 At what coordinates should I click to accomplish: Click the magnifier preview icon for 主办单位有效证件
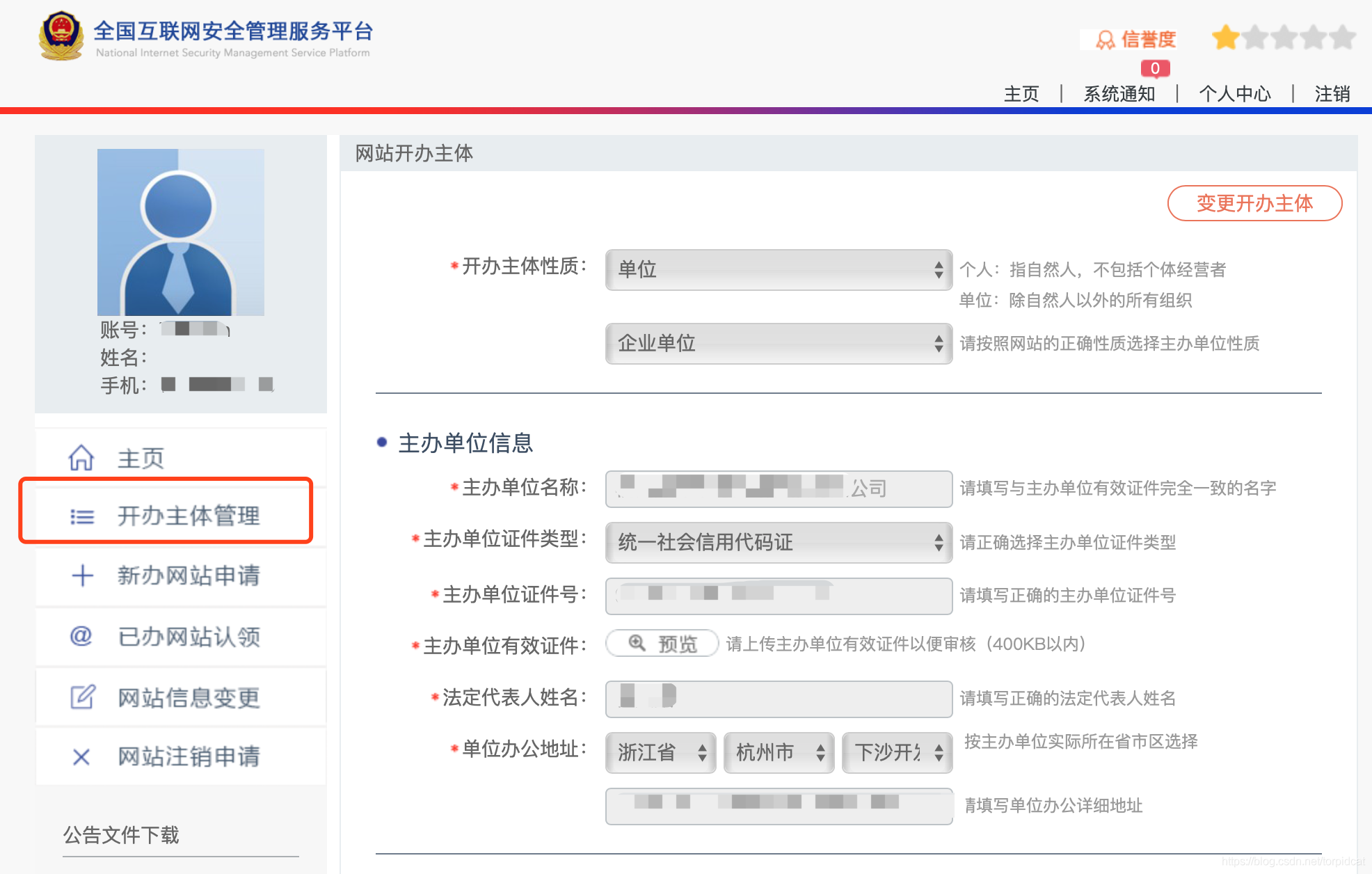coord(635,644)
